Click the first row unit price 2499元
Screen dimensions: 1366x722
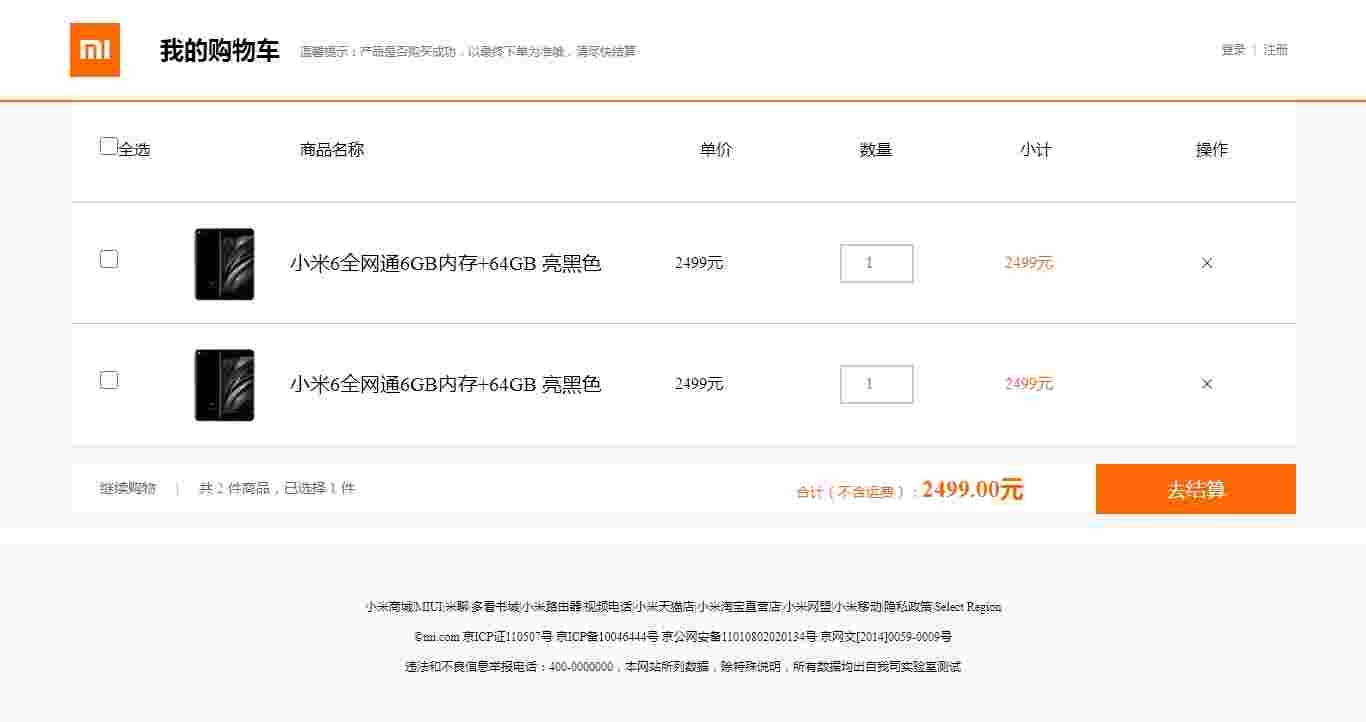(x=699, y=263)
